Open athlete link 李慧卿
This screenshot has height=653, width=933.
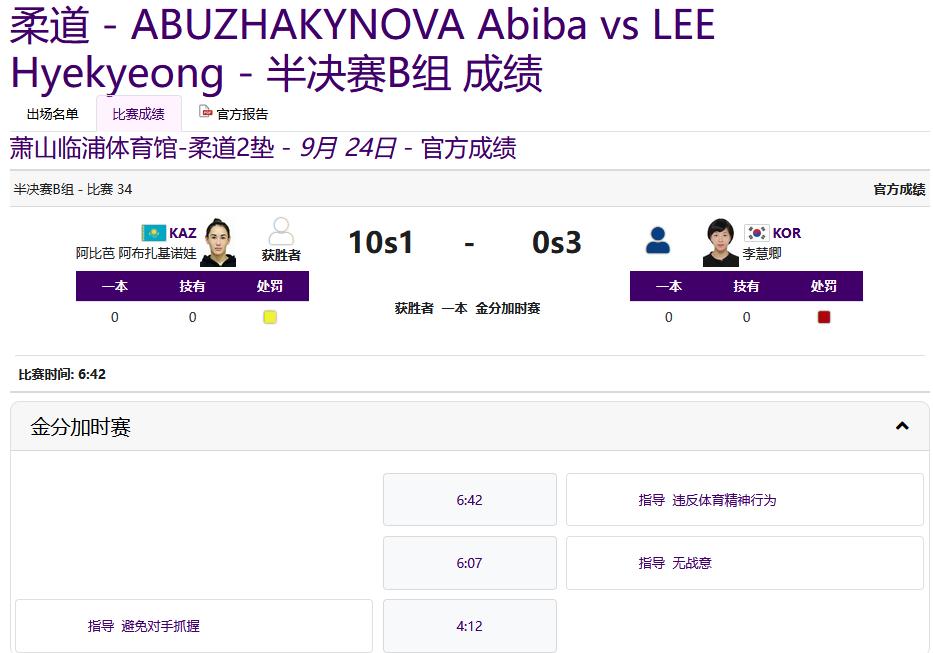tap(762, 254)
